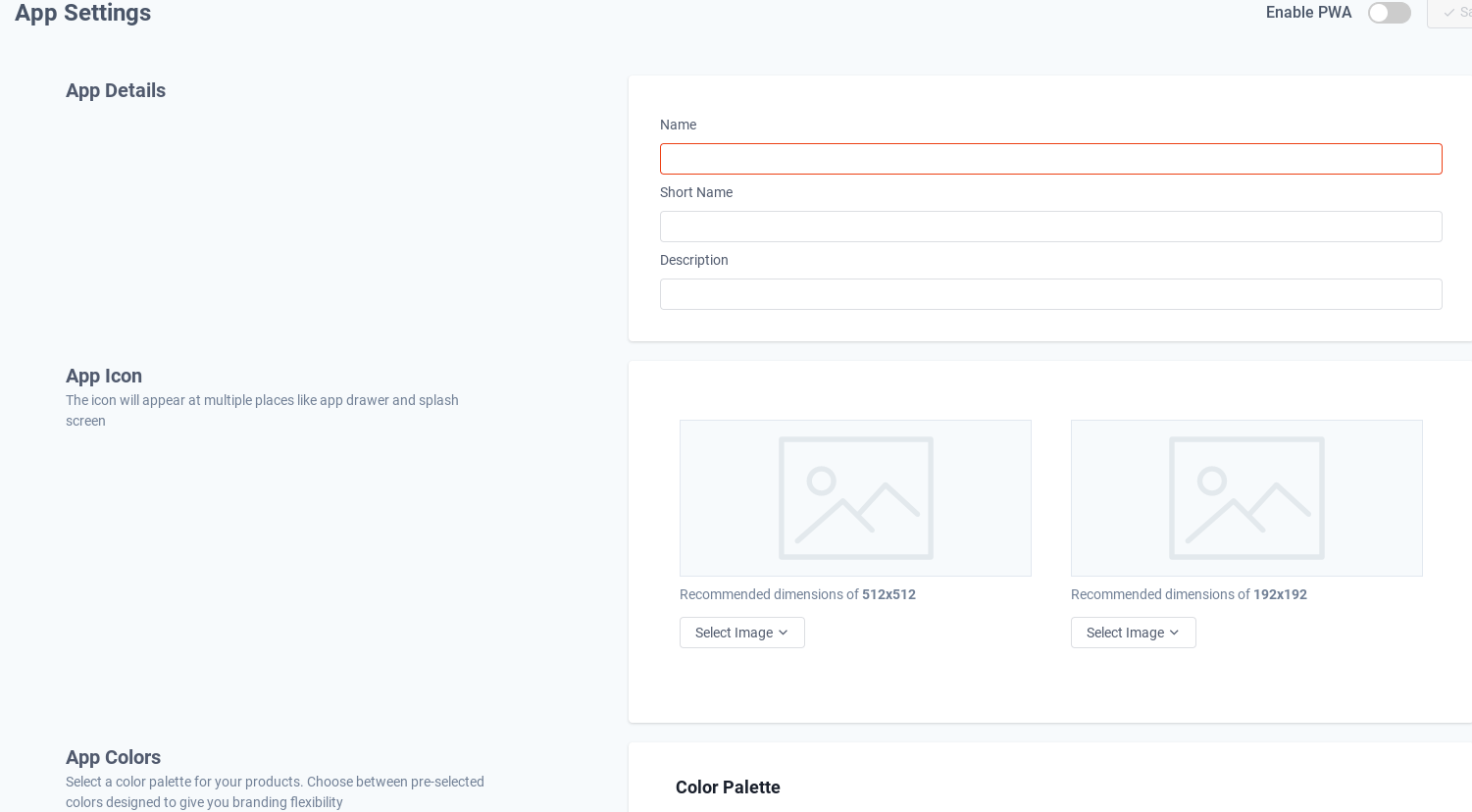Image resolution: width=1472 pixels, height=812 pixels.
Task: Click the App Icon section heading
Action: pyautogui.click(x=104, y=376)
